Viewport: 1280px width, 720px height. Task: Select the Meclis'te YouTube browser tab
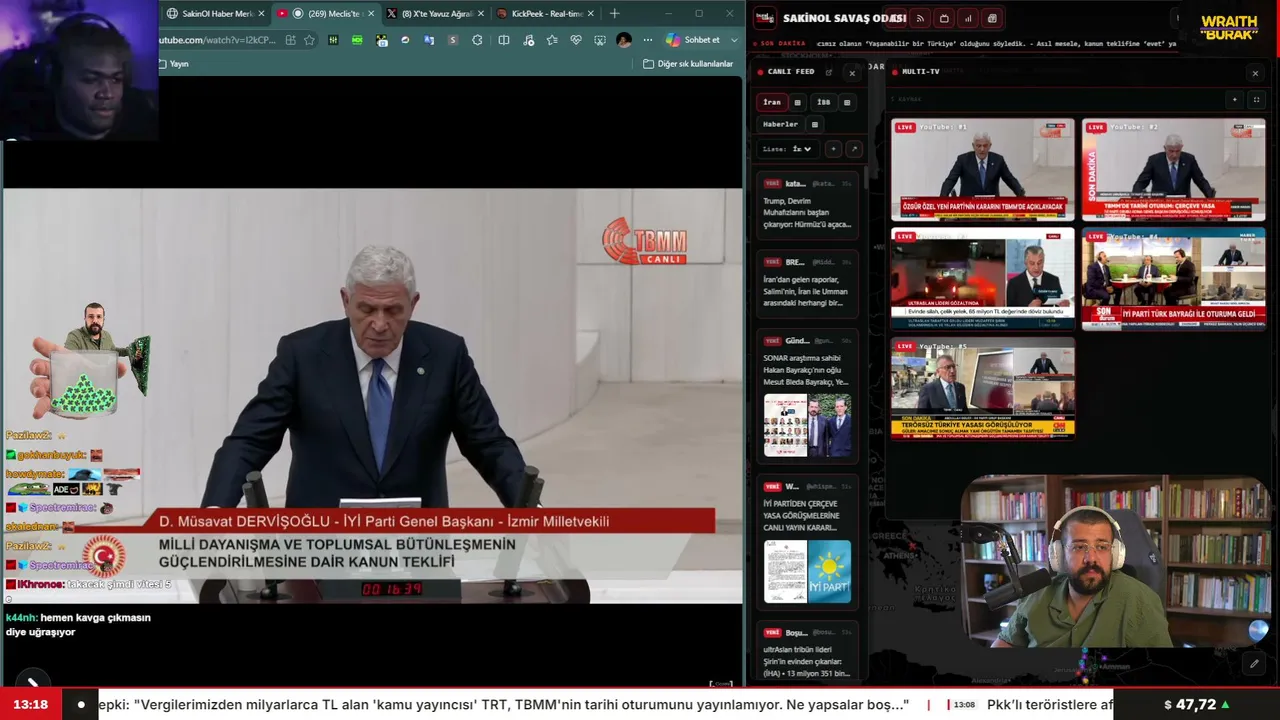click(x=325, y=14)
